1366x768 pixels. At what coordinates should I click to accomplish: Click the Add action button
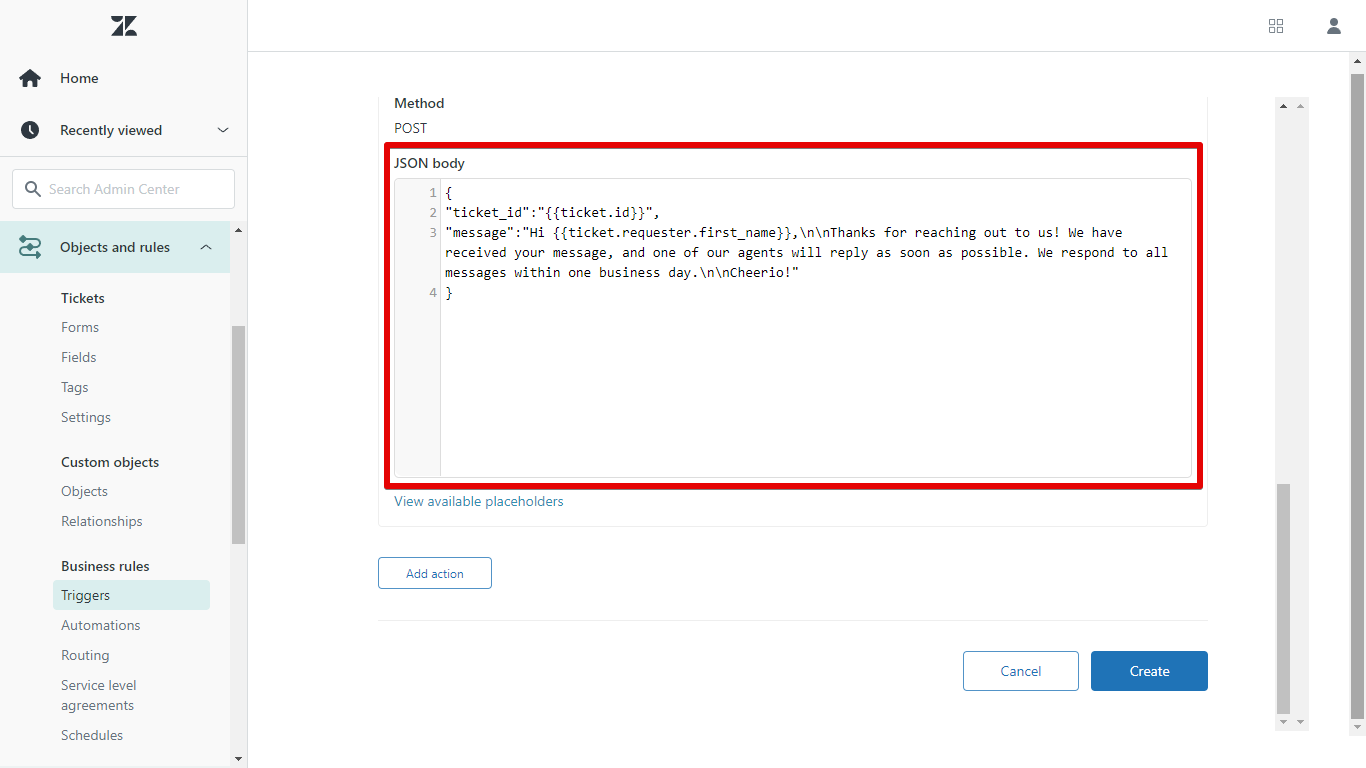435,573
